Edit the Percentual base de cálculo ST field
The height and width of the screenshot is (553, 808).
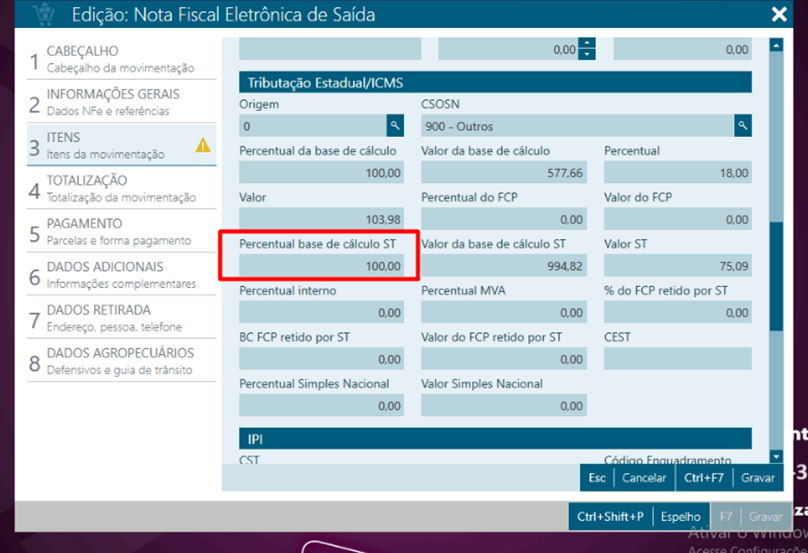[x=322, y=267]
